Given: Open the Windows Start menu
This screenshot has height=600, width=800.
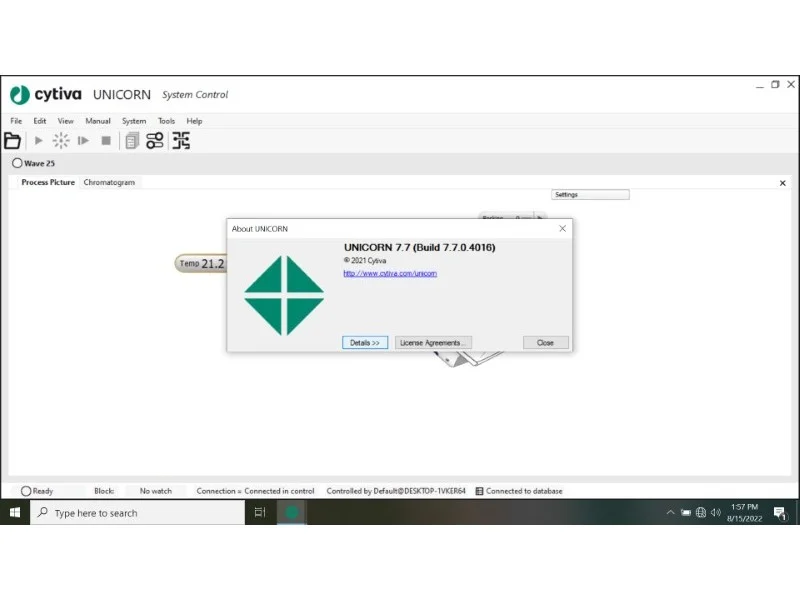Looking at the screenshot, I should tap(15, 512).
